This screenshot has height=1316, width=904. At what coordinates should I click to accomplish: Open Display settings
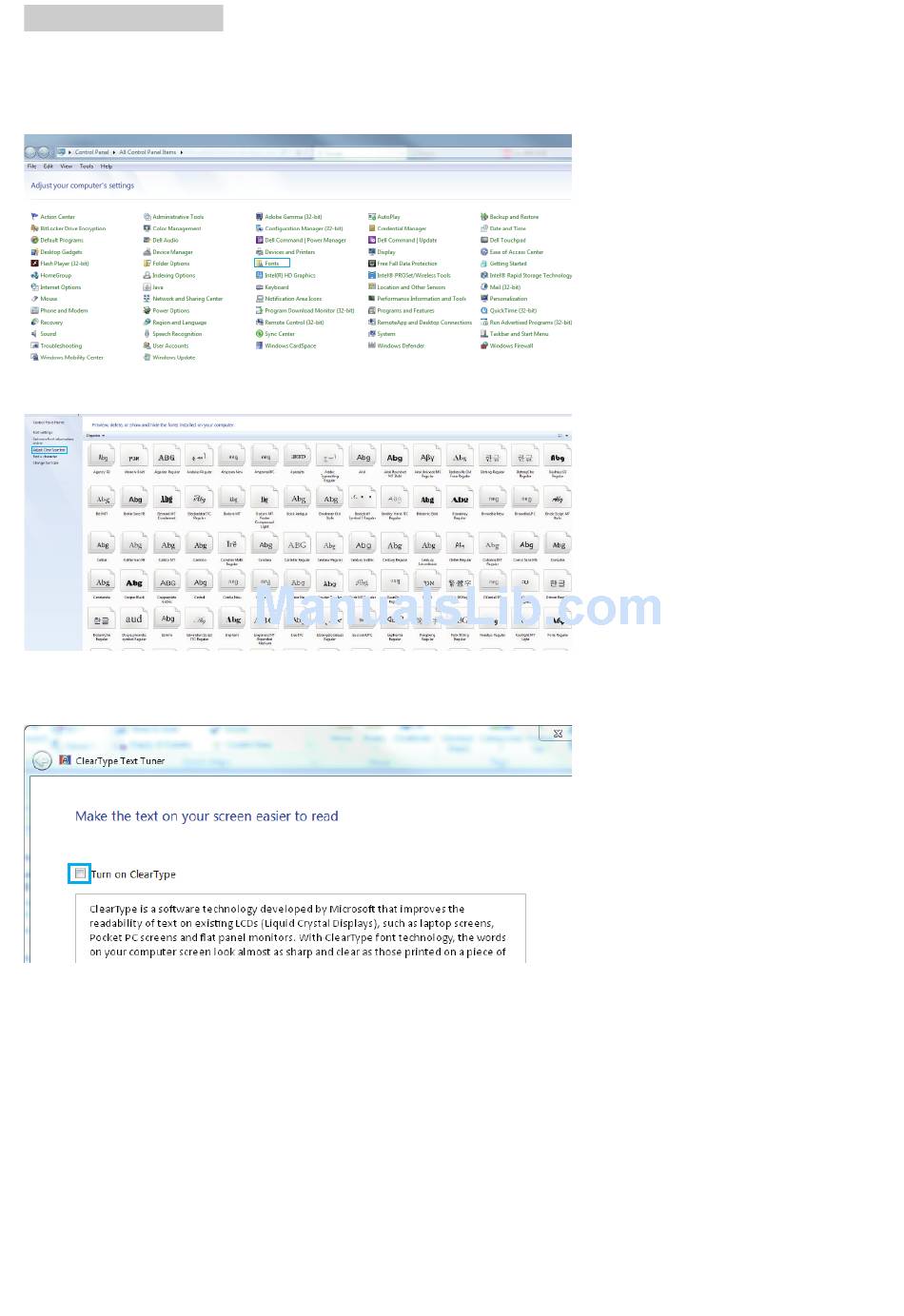click(x=382, y=252)
